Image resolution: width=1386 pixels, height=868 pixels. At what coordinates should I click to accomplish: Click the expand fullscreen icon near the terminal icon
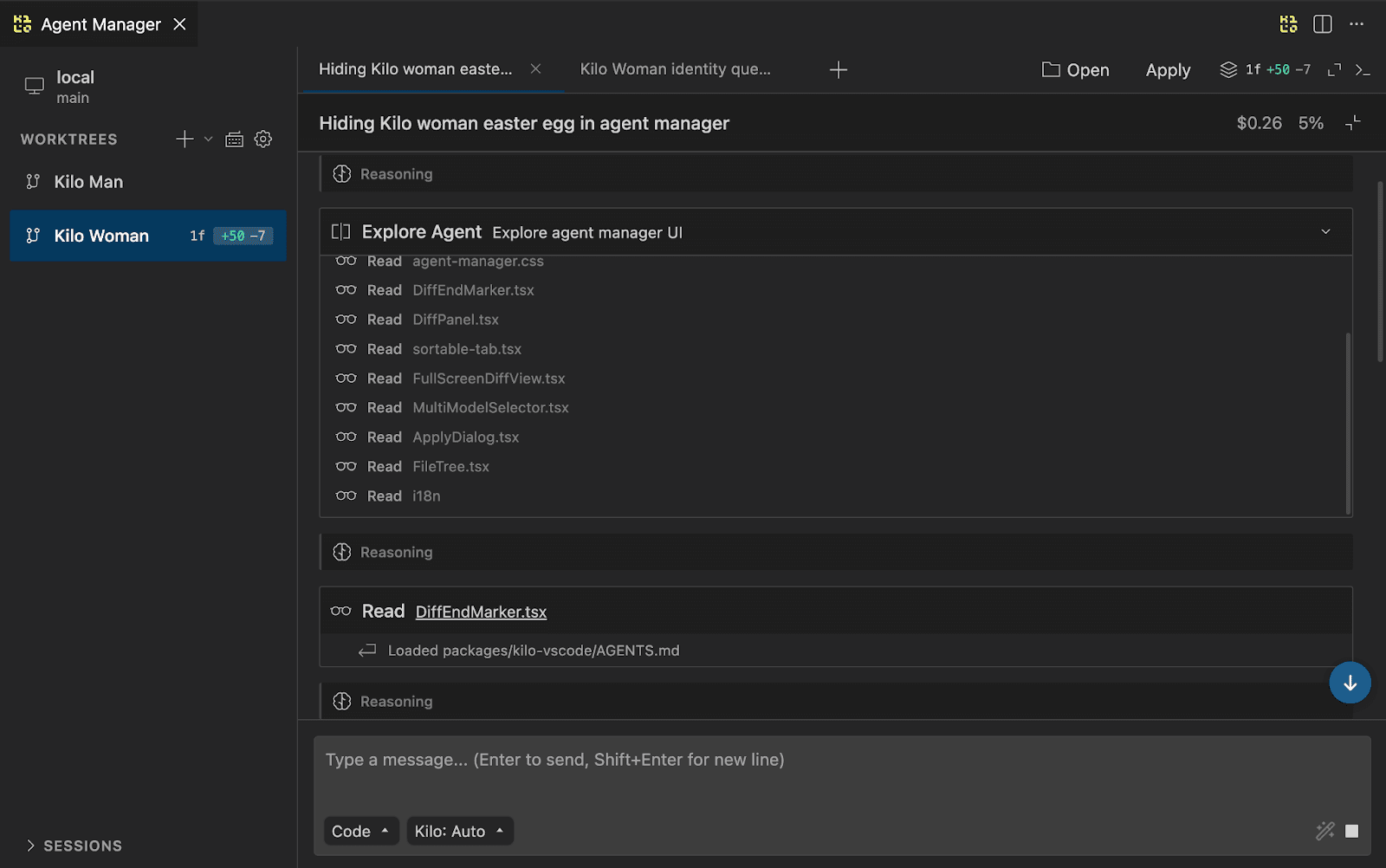click(1334, 70)
